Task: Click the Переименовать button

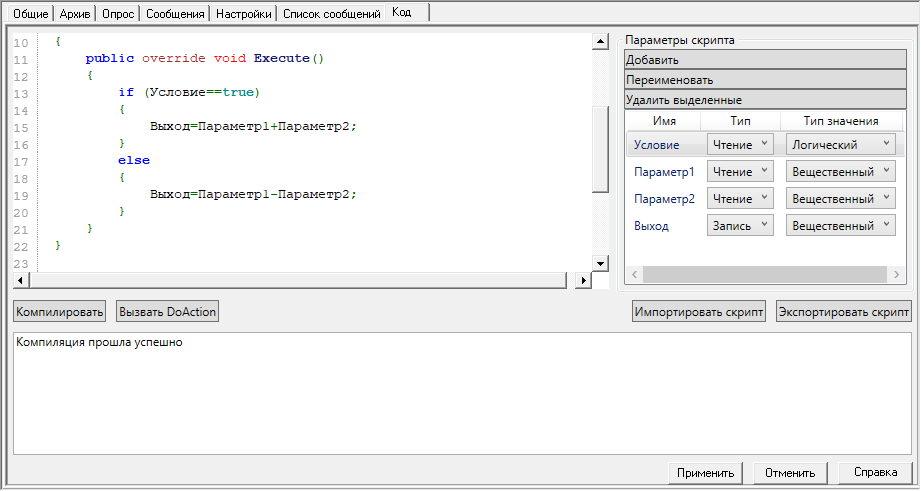Action: pyautogui.click(x=765, y=79)
